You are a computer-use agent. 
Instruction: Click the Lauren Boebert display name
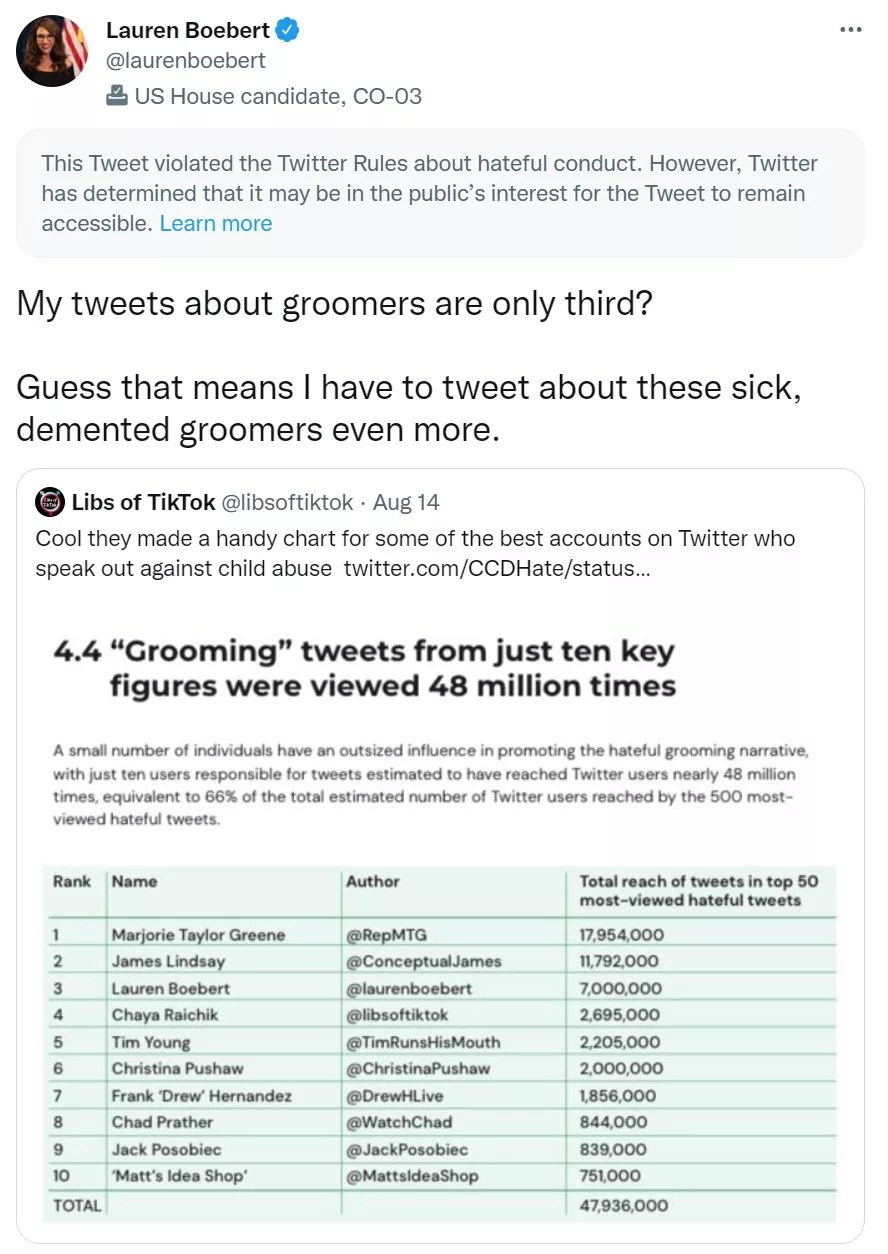pyautogui.click(x=188, y=31)
